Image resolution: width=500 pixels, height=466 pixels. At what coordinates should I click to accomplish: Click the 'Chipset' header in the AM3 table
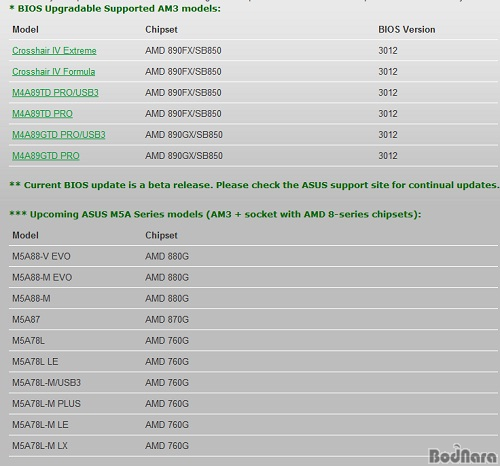pos(161,30)
